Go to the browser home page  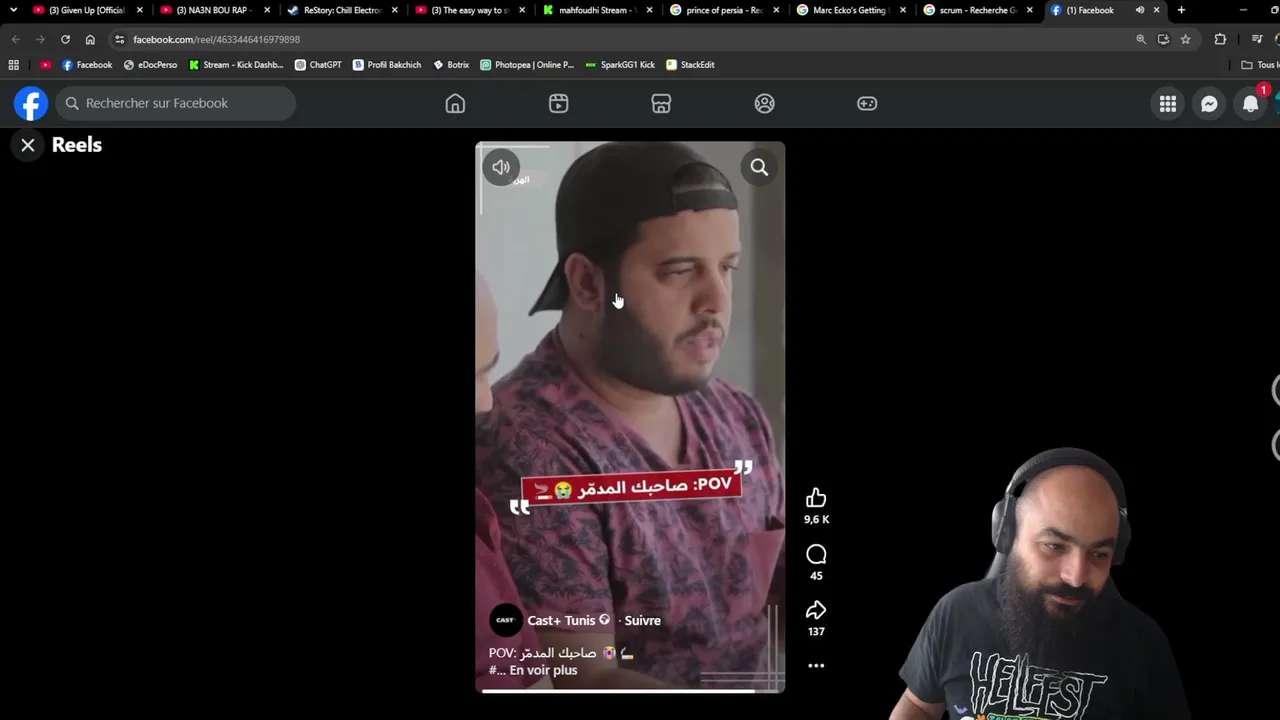[90, 39]
